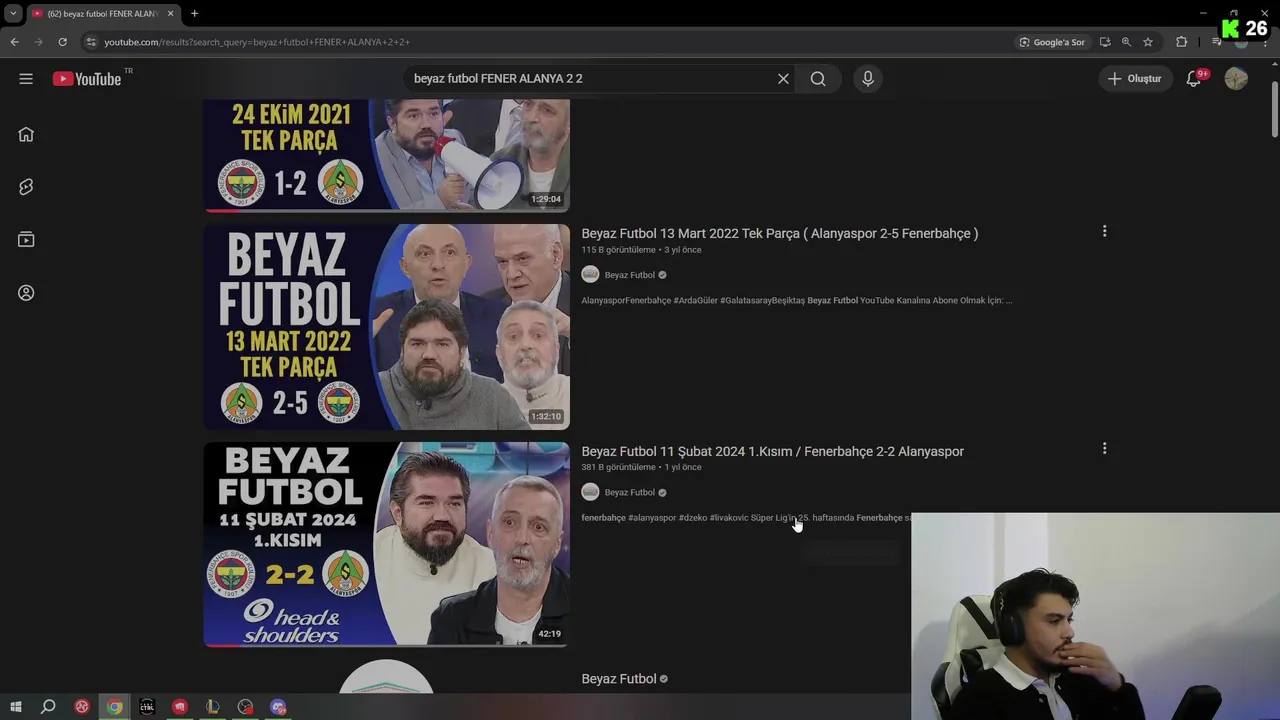Open the browser extensions puzzle icon

(x=1182, y=42)
